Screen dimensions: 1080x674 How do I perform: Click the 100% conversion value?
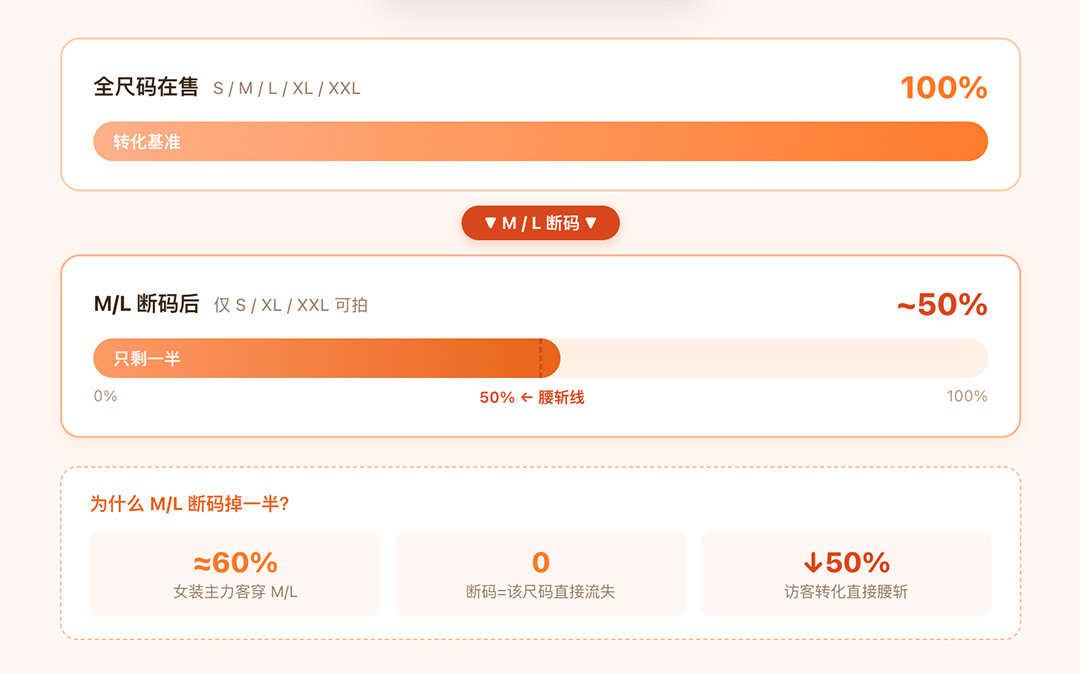tap(944, 88)
